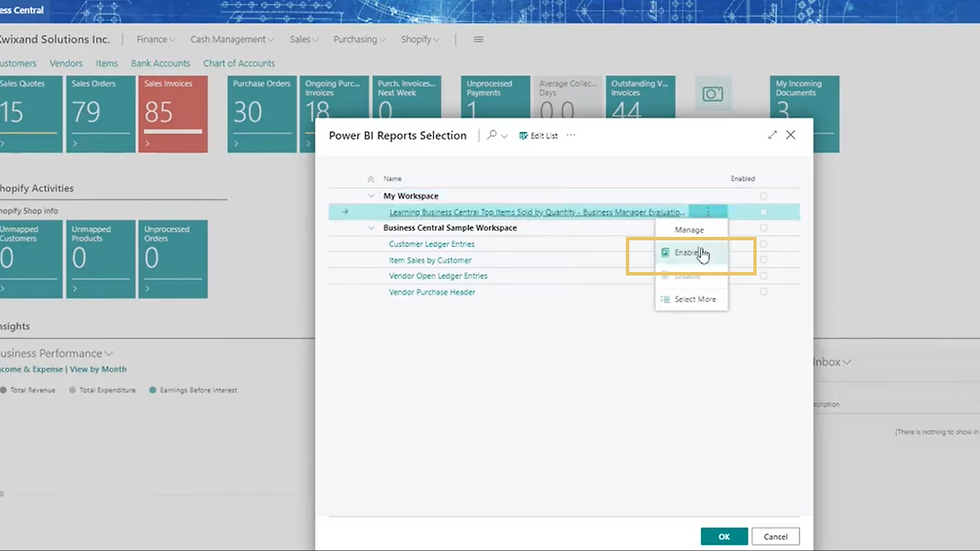Open the Finance dropdown menu
The height and width of the screenshot is (551, 980).
(156, 39)
